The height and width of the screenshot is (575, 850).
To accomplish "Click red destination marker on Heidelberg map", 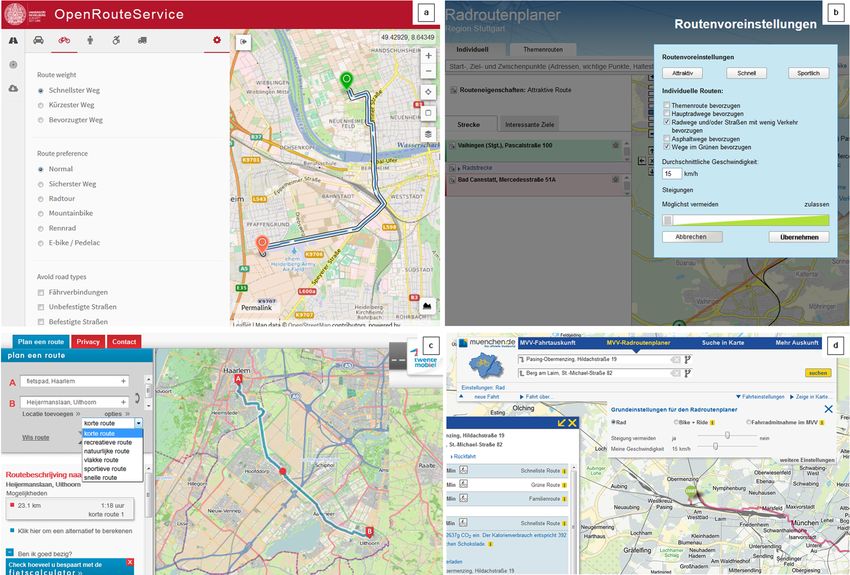I will click(x=262, y=245).
